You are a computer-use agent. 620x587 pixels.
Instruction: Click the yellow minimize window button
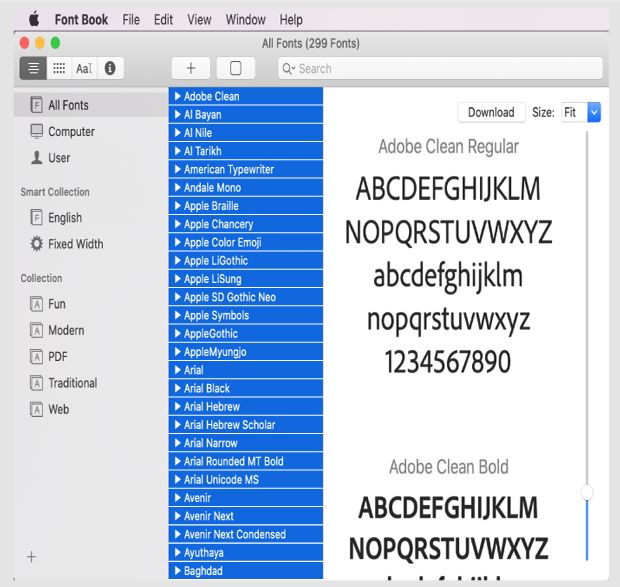(40, 43)
